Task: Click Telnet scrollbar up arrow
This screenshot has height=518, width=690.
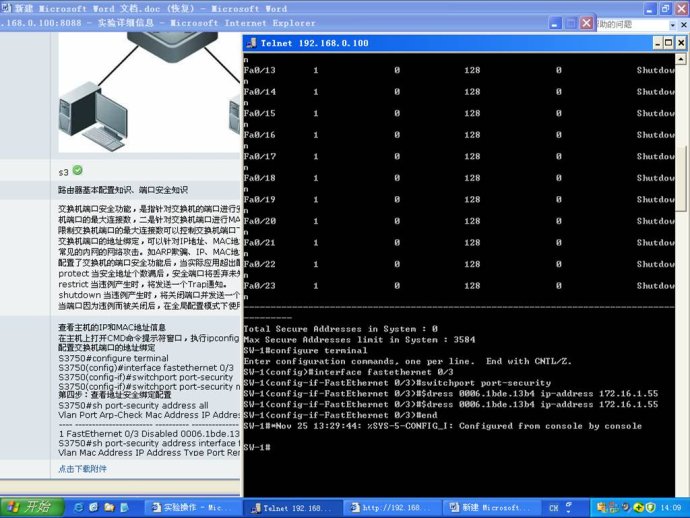Action: pyautogui.click(x=681, y=59)
